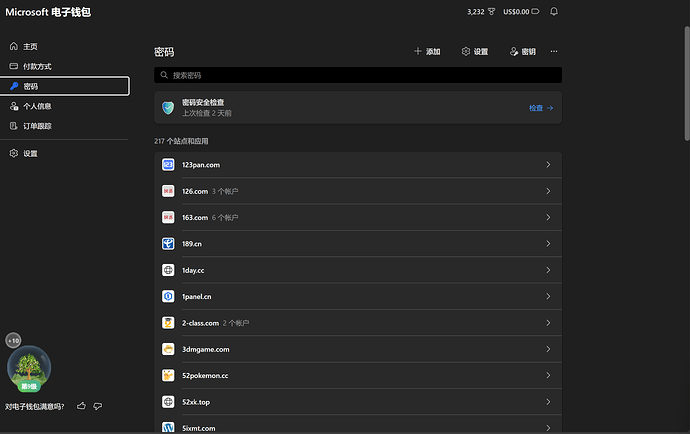Click the 126.com site icon
690x434 pixels.
(168, 191)
